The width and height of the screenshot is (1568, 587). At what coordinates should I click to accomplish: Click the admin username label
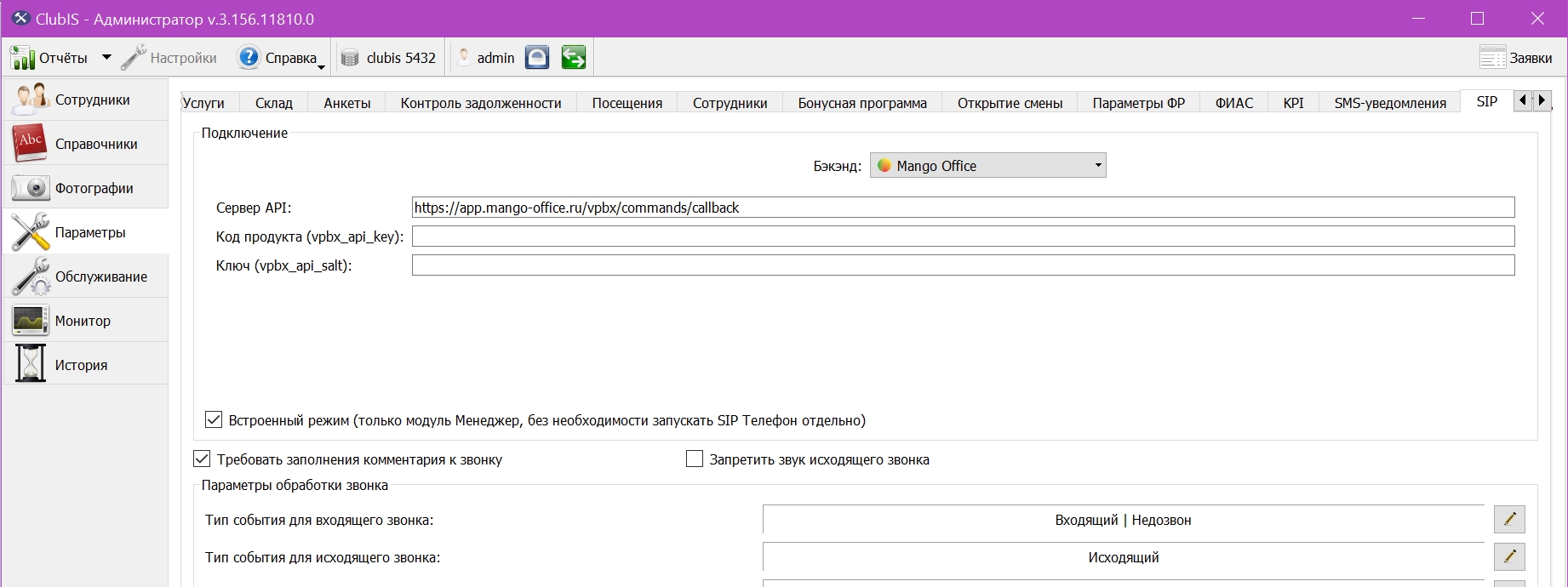(x=495, y=58)
